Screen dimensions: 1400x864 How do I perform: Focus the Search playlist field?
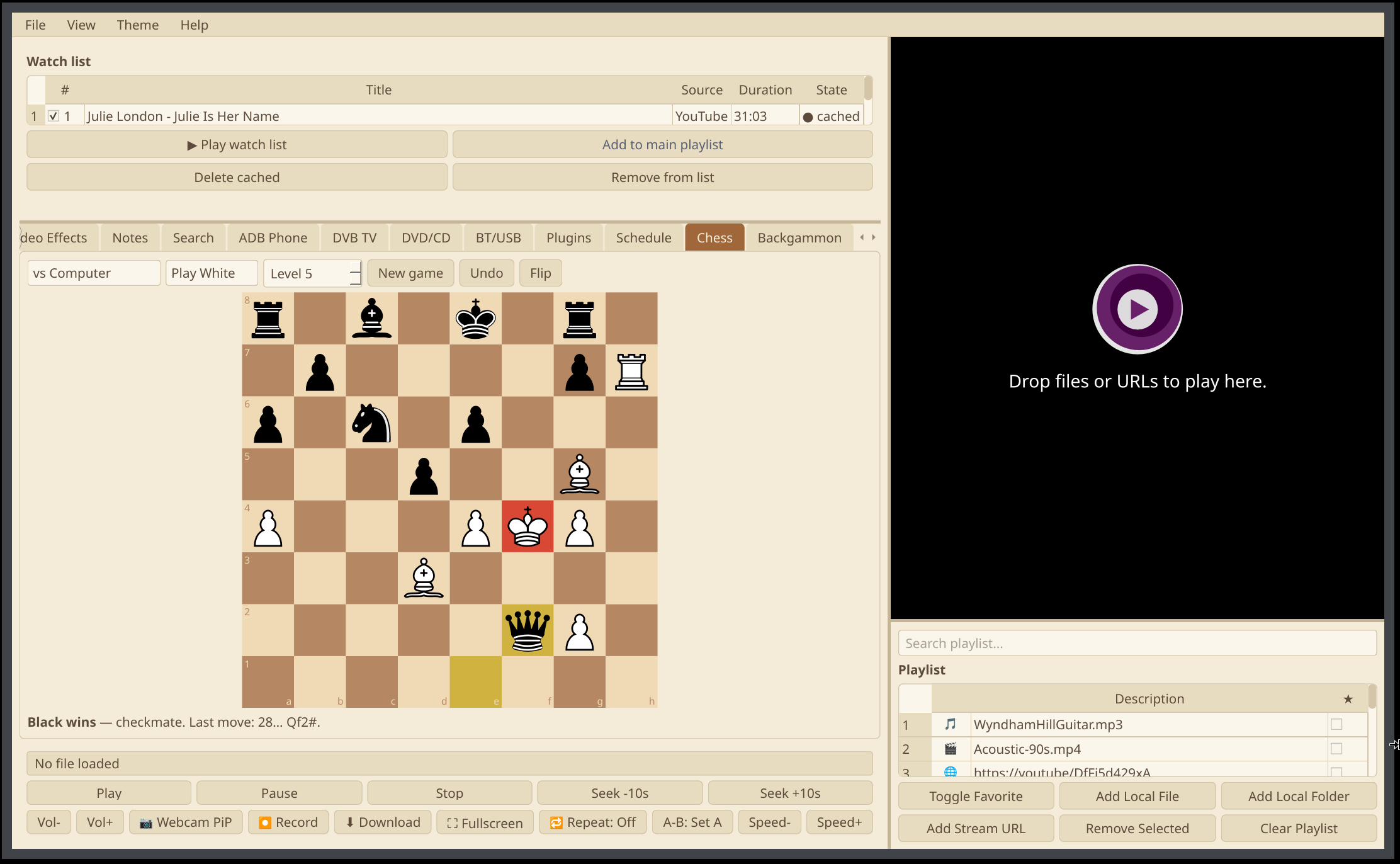coord(1137,643)
